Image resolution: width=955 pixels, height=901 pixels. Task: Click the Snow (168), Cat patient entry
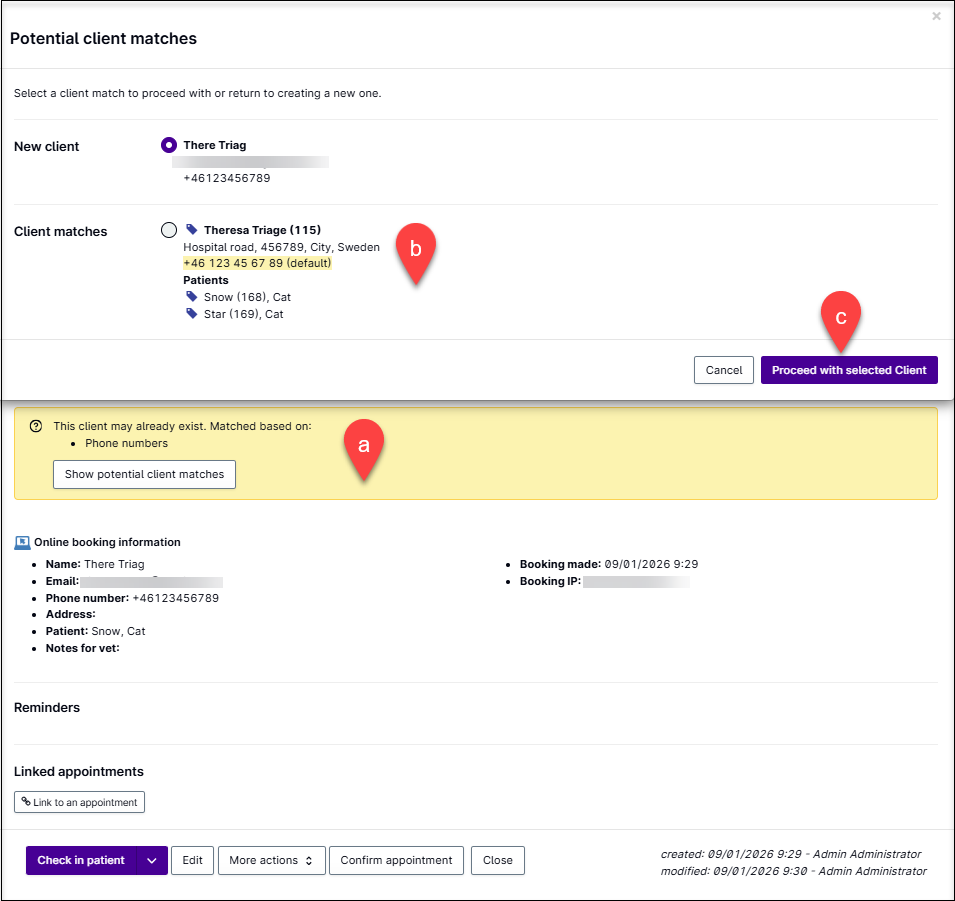[247, 297]
